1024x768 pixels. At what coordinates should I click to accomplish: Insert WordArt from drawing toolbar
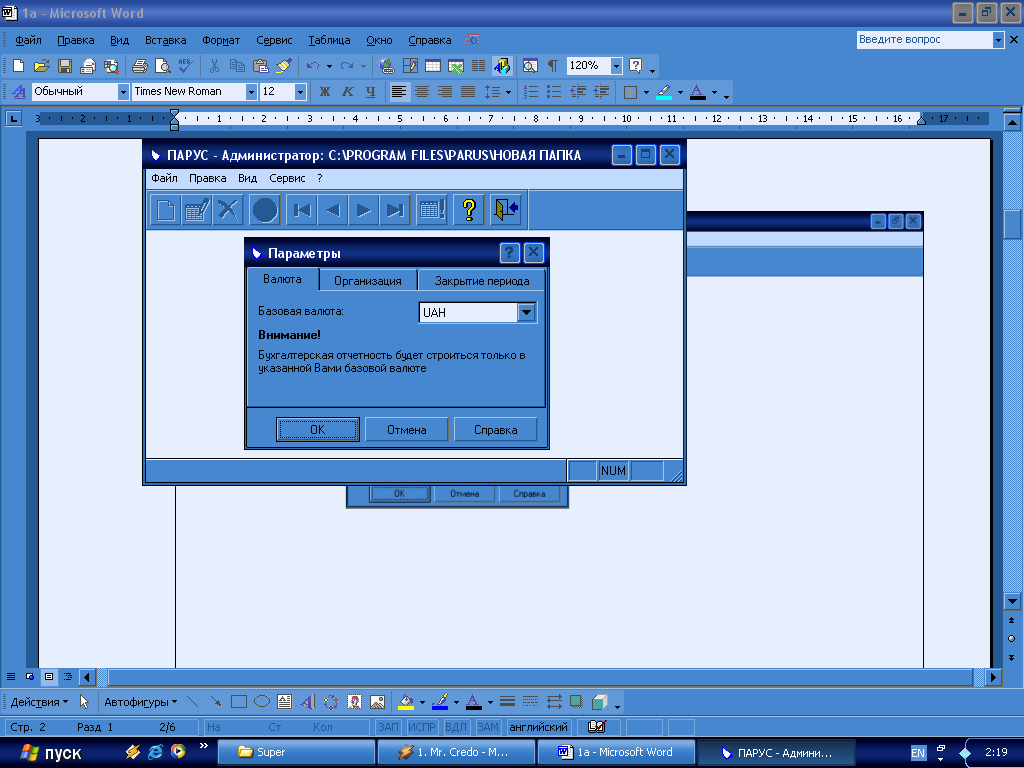point(307,702)
